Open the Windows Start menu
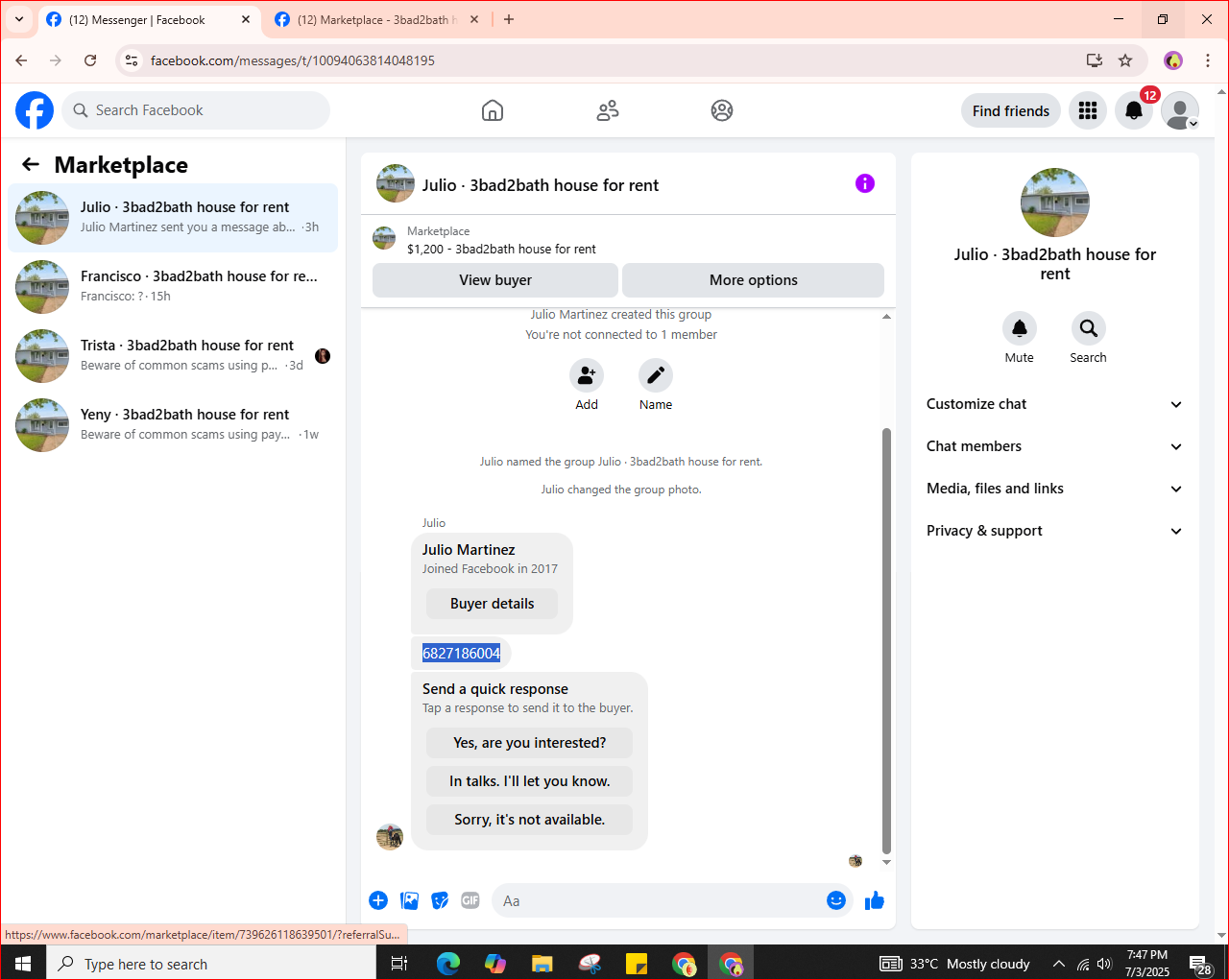This screenshot has width=1229, height=980. 23,964
